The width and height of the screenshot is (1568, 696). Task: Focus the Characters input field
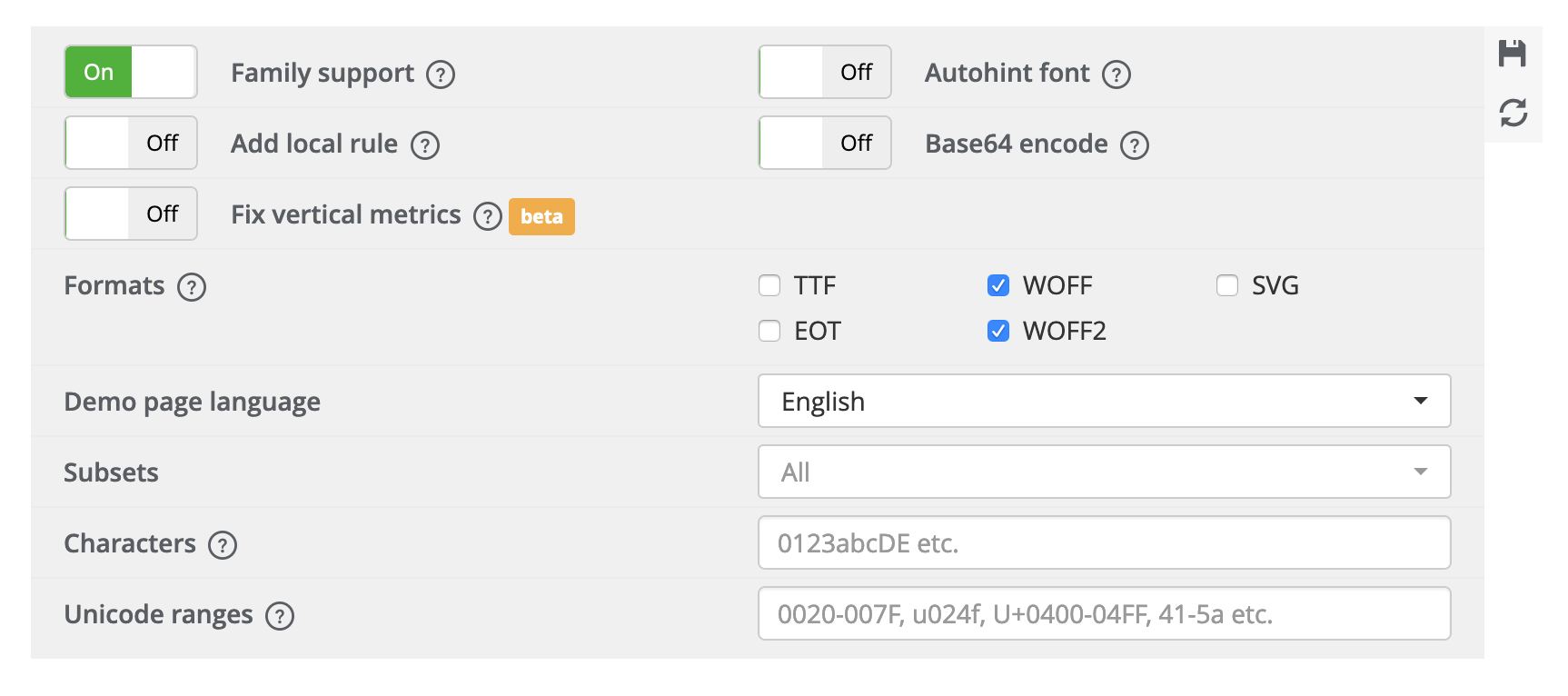(1104, 542)
